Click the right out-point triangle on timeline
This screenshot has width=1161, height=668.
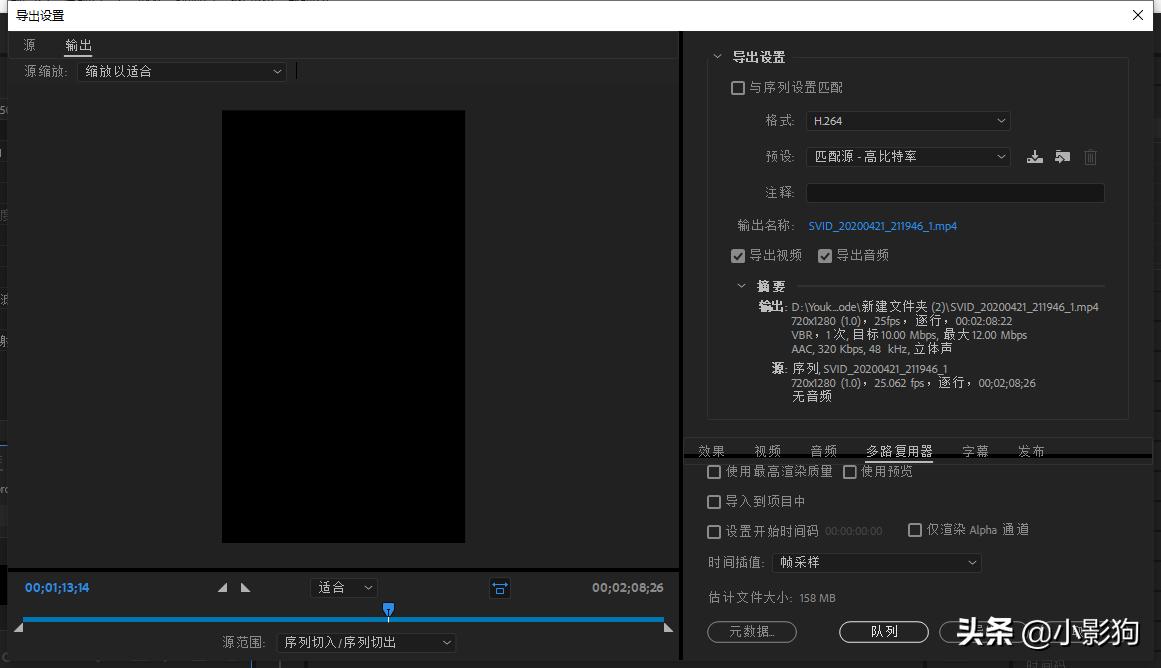(x=668, y=627)
